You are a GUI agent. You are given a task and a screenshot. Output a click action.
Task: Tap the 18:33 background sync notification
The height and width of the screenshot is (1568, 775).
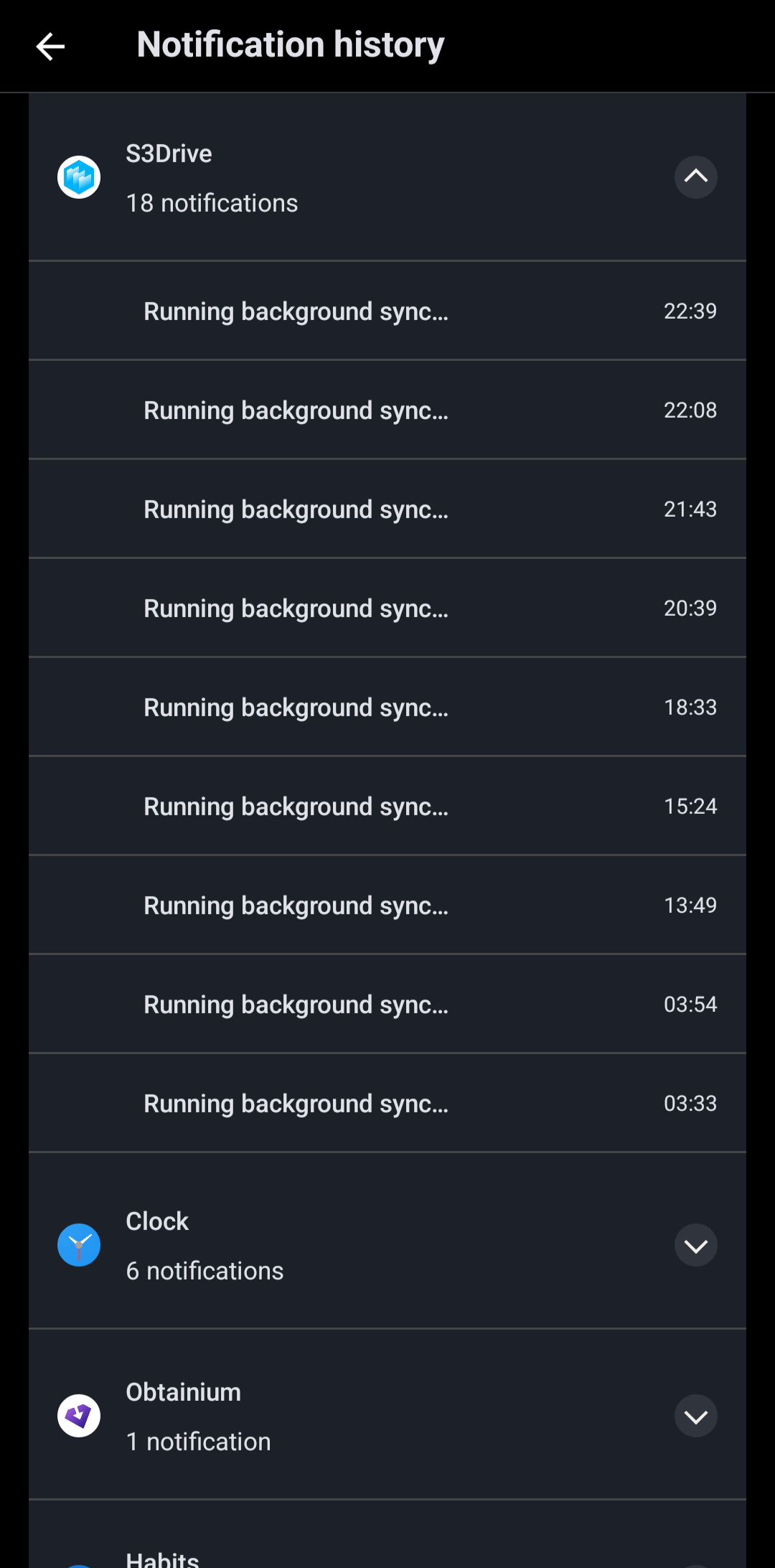[x=387, y=708]
